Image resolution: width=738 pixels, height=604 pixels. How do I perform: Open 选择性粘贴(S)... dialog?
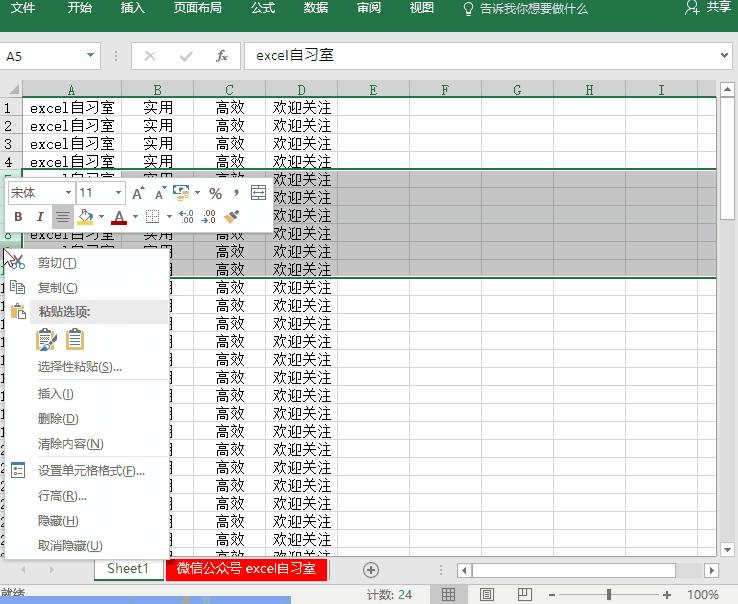(x=87, y=366)
